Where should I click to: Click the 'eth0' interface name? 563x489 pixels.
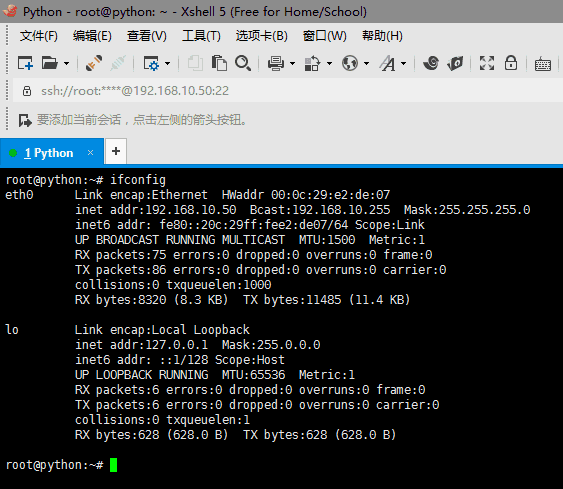[19, 195]
